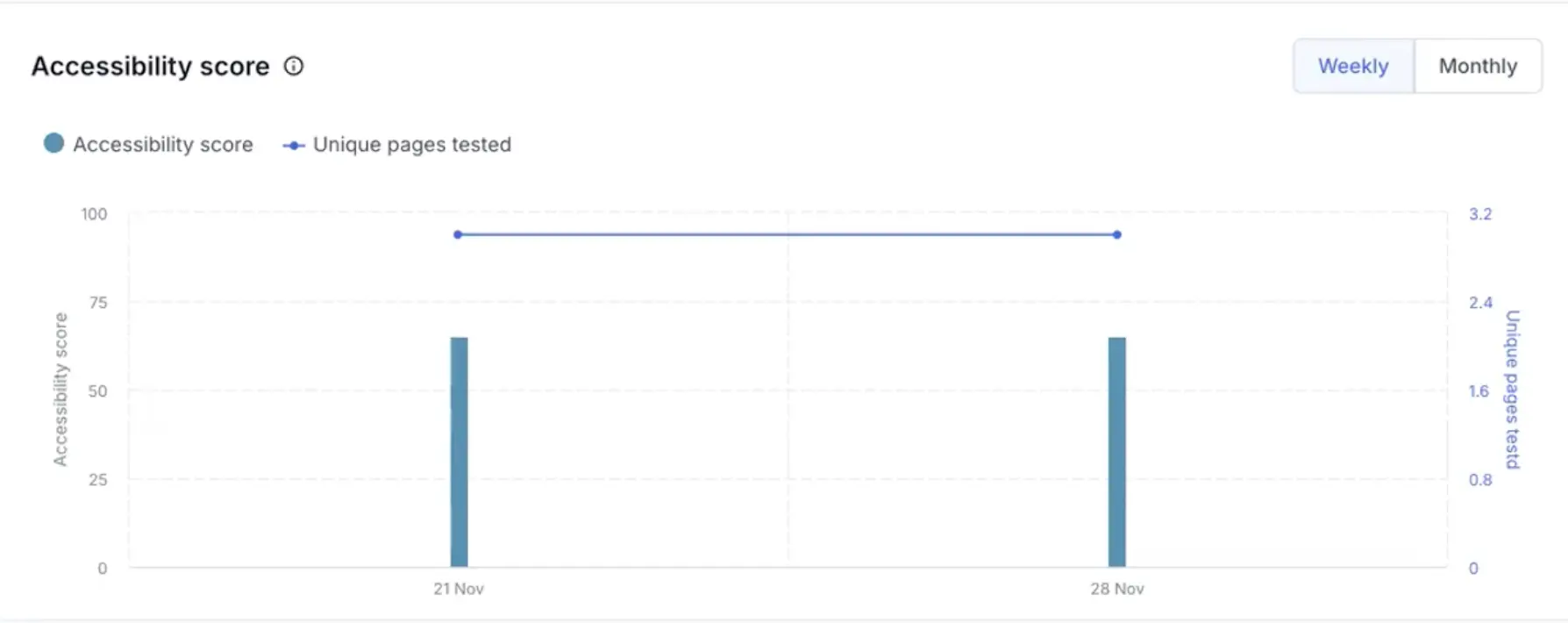Select the 21 Nov score bar

pyautogui.click(x=458, y=452)
